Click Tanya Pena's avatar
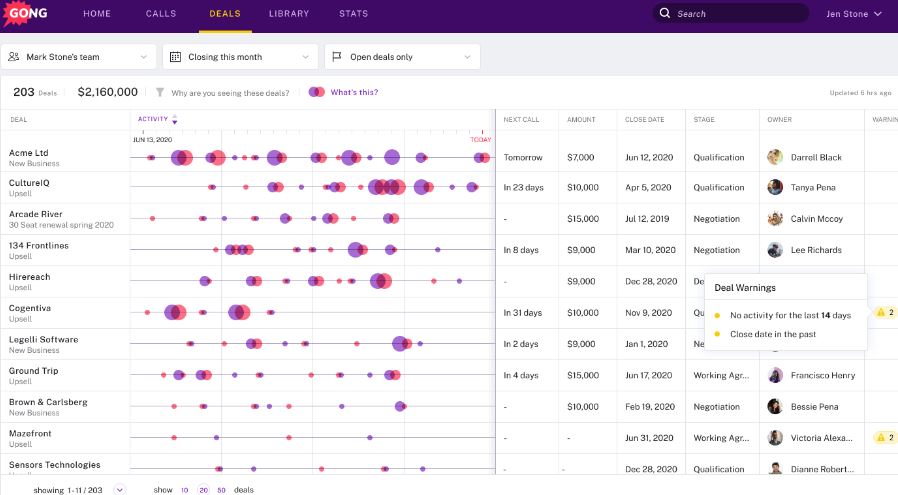The width and height of the screenshot is (898, 495). tap(775, 187)
